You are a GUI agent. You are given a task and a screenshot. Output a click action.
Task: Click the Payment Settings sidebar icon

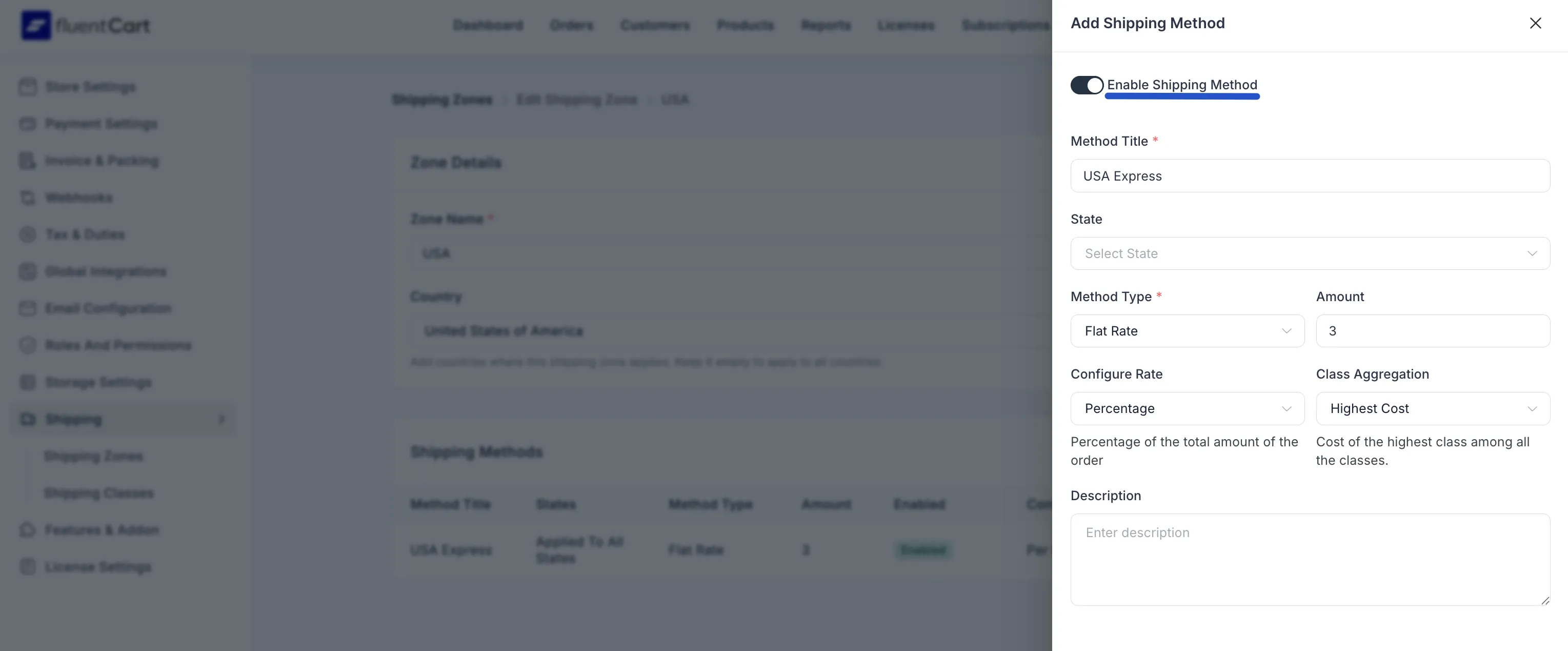27,124
